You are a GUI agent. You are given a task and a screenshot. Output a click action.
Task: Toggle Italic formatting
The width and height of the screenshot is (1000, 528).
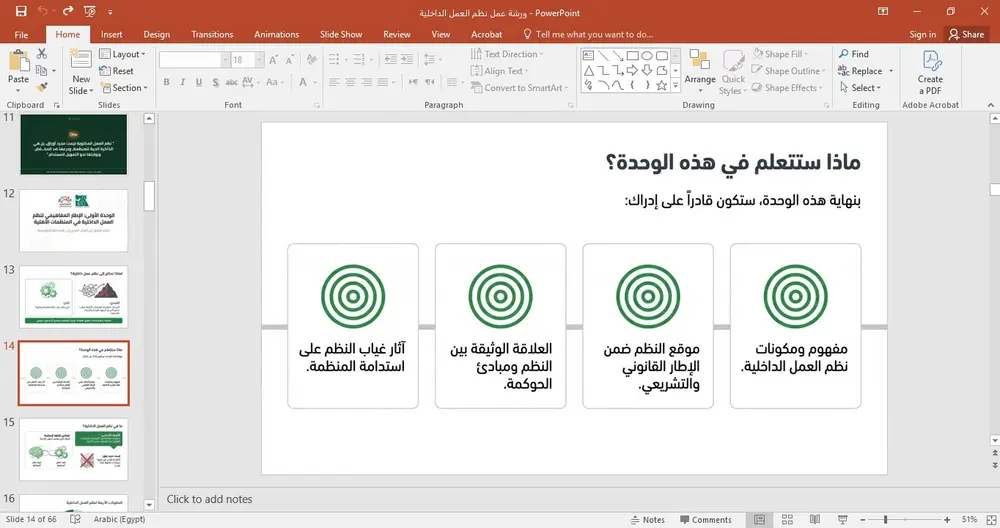coord(182,82)
